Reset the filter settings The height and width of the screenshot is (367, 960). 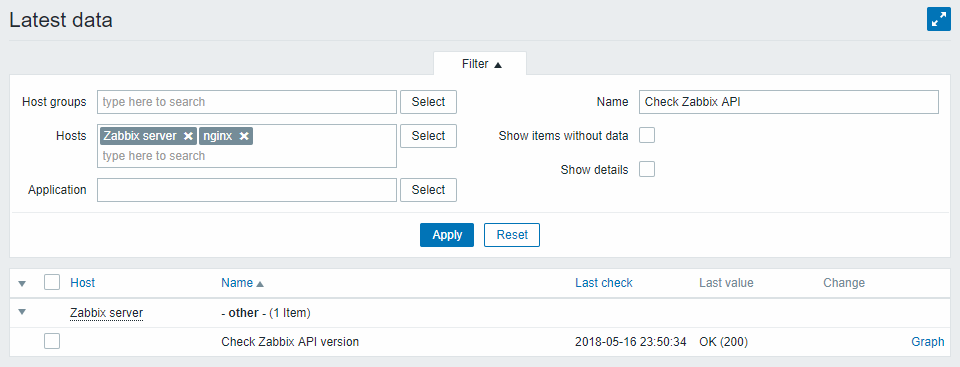pos(512,235)
